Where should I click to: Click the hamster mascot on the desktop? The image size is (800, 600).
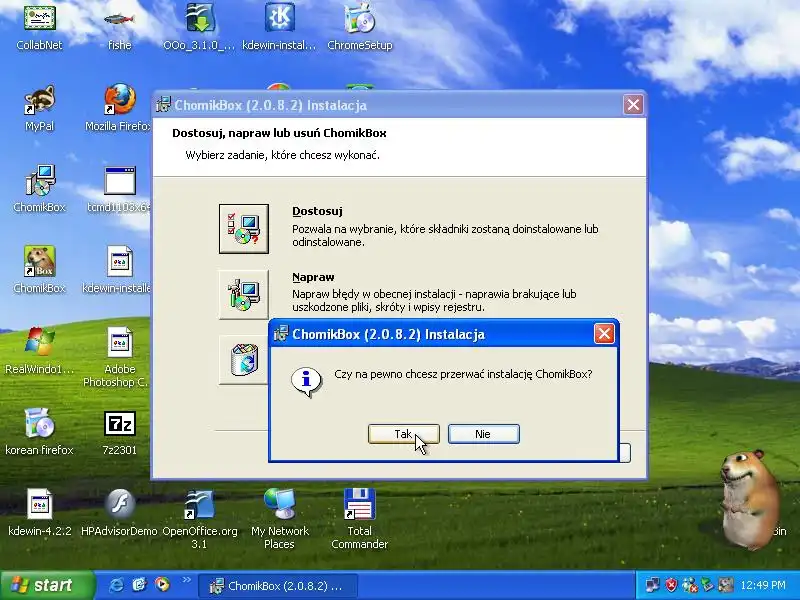point(748,498)
